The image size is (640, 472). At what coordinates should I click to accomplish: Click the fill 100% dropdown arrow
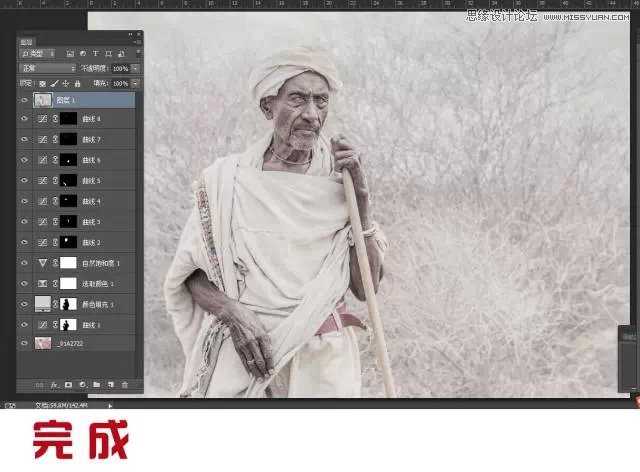point(135,83)
